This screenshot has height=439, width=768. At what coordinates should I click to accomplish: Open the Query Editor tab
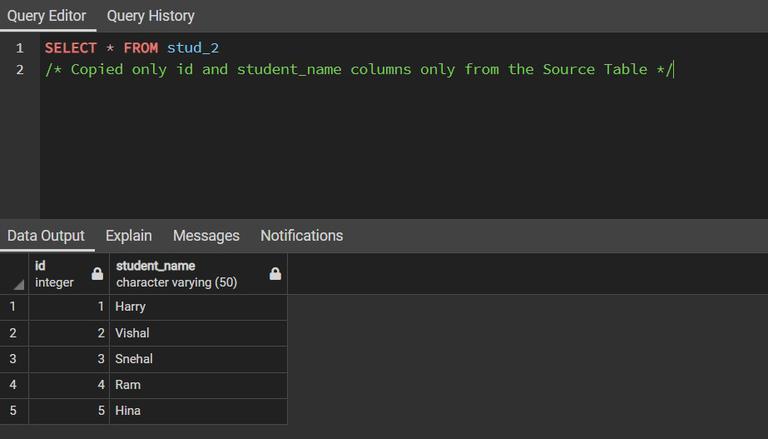point(46,16)
